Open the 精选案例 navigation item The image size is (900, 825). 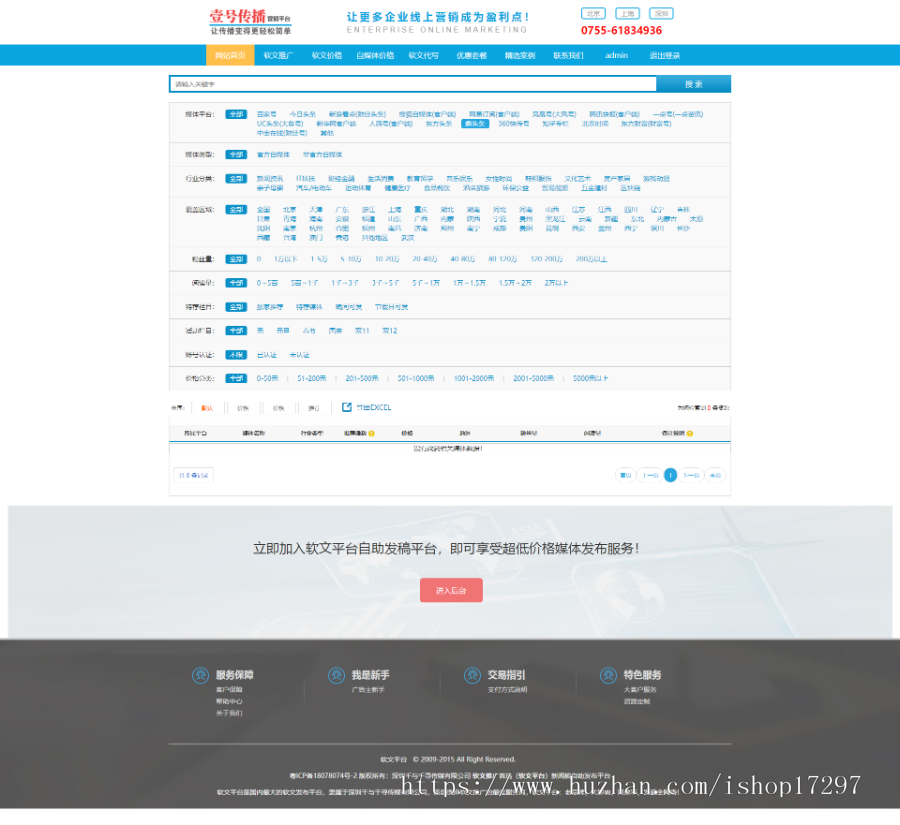520,55
